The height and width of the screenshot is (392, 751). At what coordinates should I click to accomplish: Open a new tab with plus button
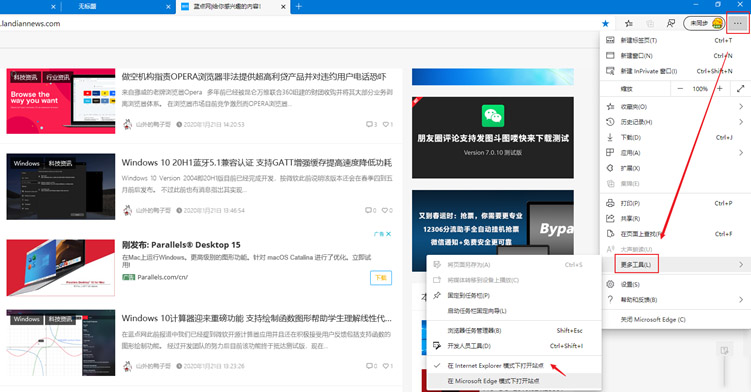(298, 6)
